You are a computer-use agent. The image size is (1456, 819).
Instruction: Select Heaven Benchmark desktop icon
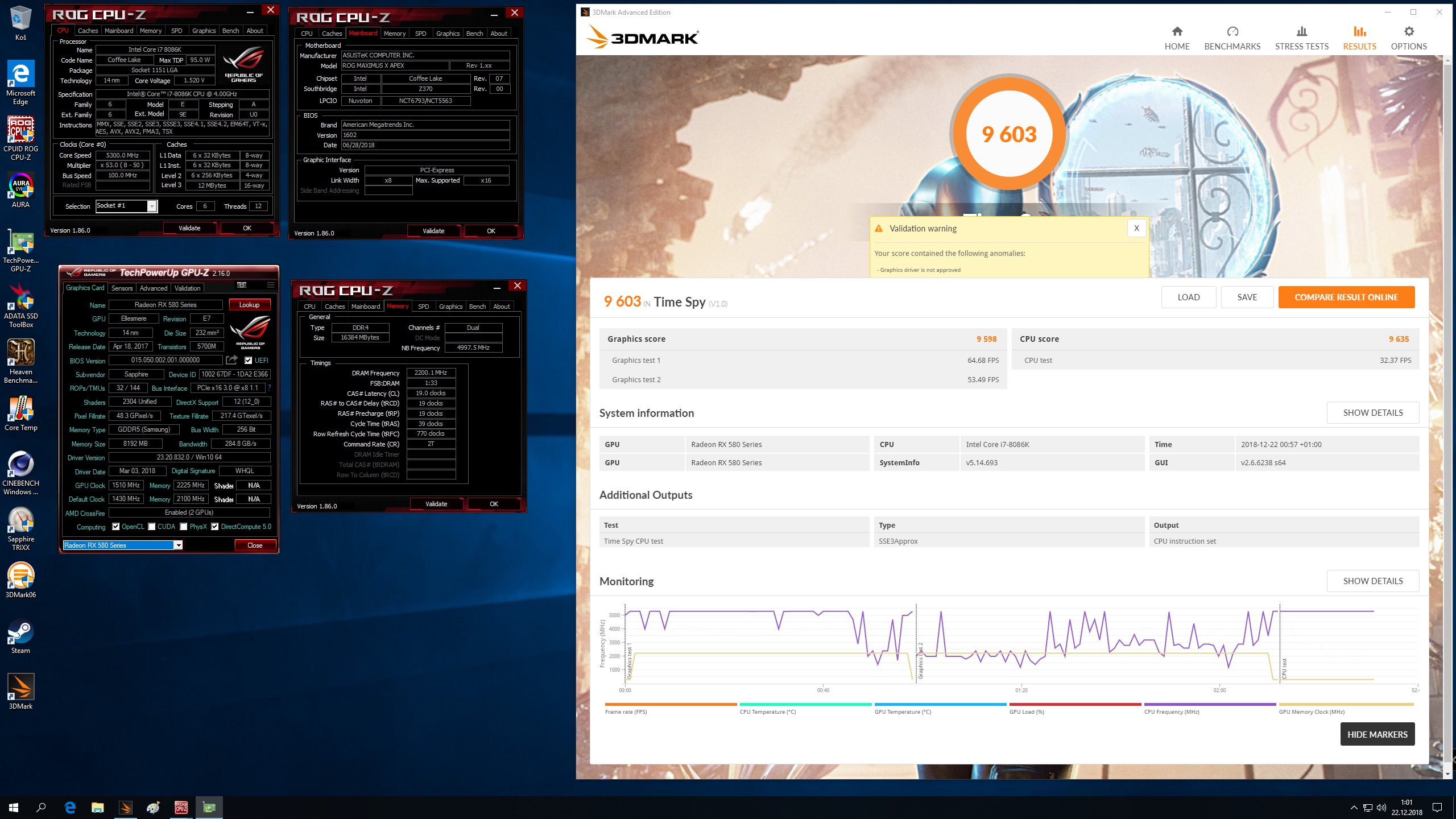(x=20, y=362)
